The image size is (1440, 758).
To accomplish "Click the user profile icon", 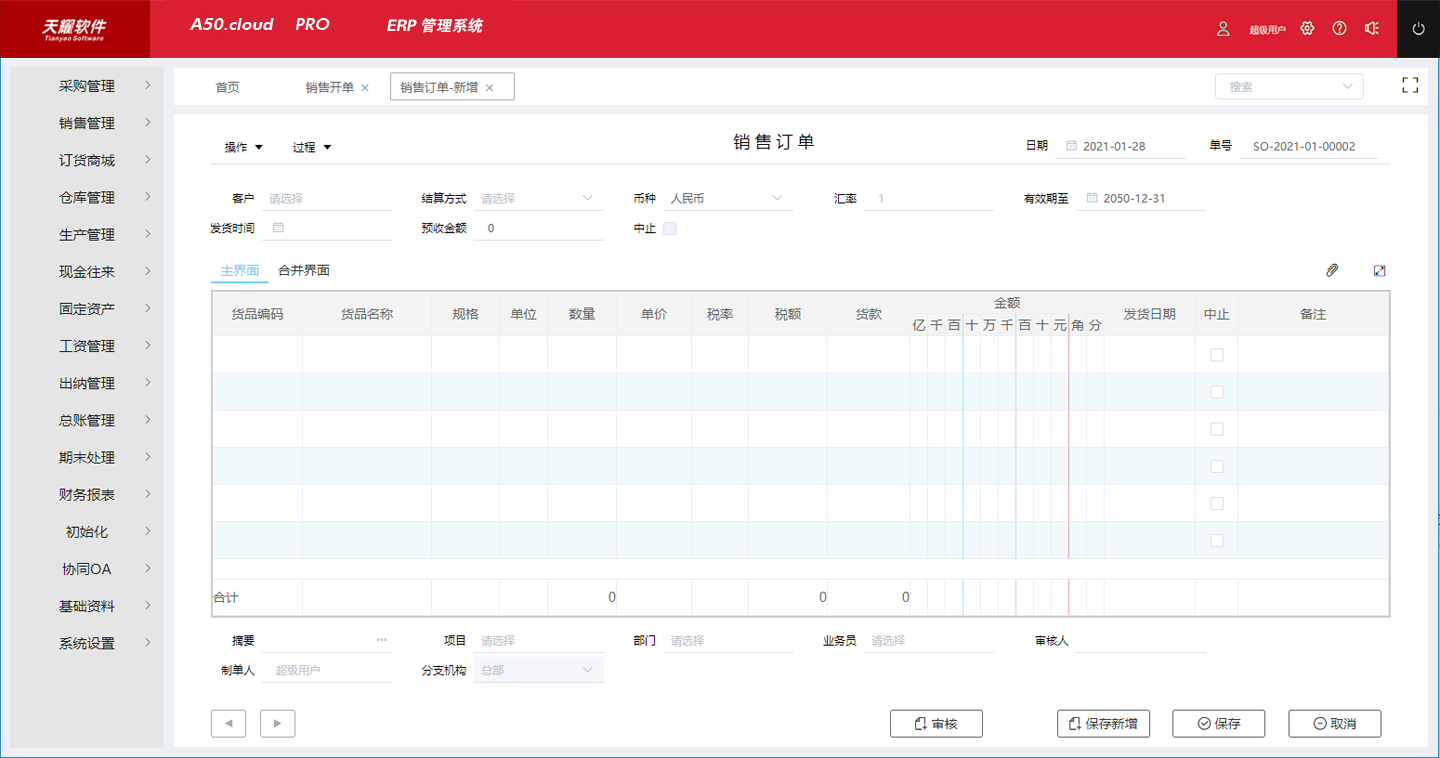I will pos(1223,29).
